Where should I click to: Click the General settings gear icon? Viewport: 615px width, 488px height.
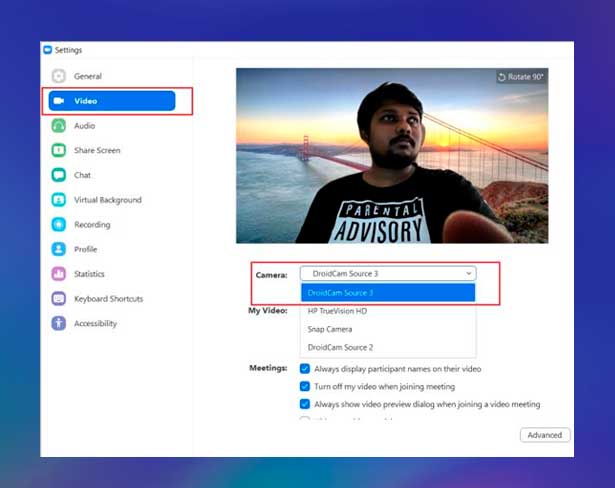tap(59, 76)
